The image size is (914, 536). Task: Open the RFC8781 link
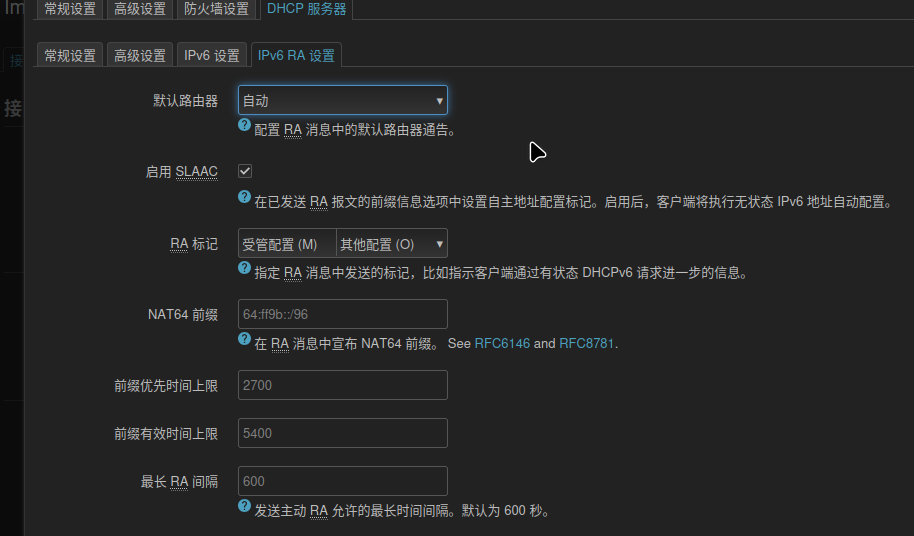click(x=586, y=344)
